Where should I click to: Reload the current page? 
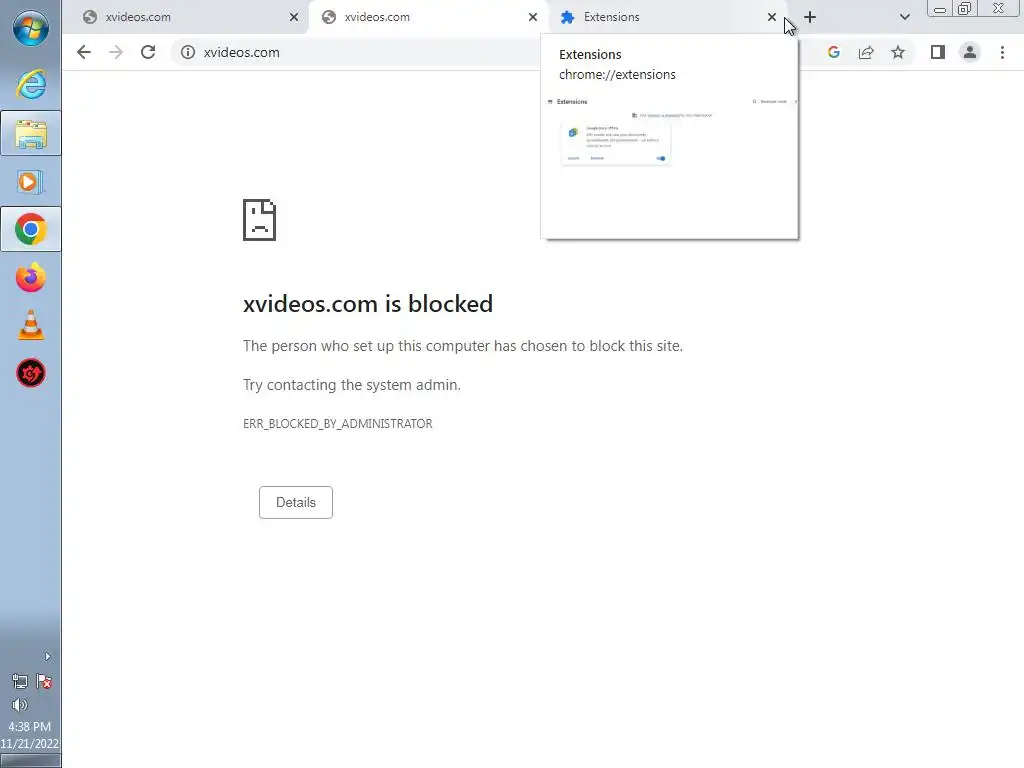[x=148, y=52]
